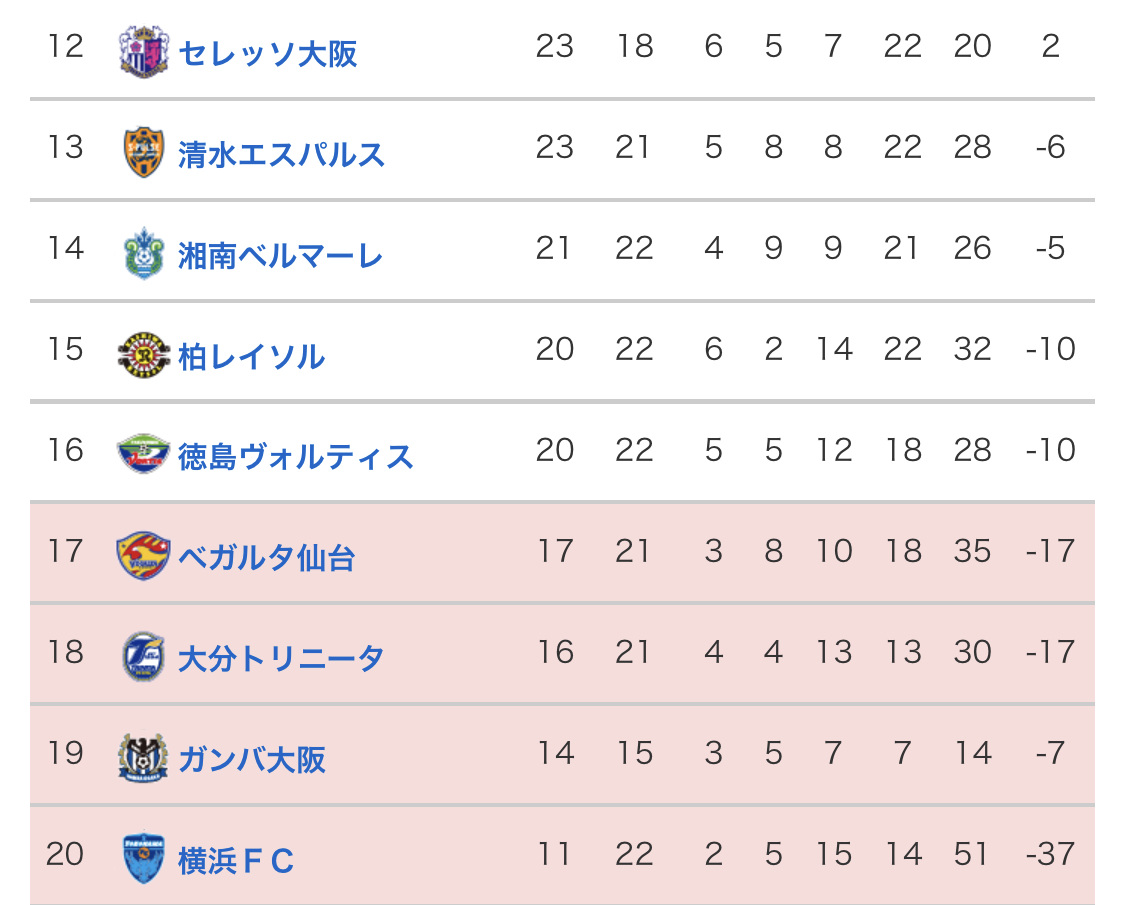Open the 大分トリニータ team link
The height and width of the screenshot is (905, 1125).
pyautogui.click(x=281, y=659)
